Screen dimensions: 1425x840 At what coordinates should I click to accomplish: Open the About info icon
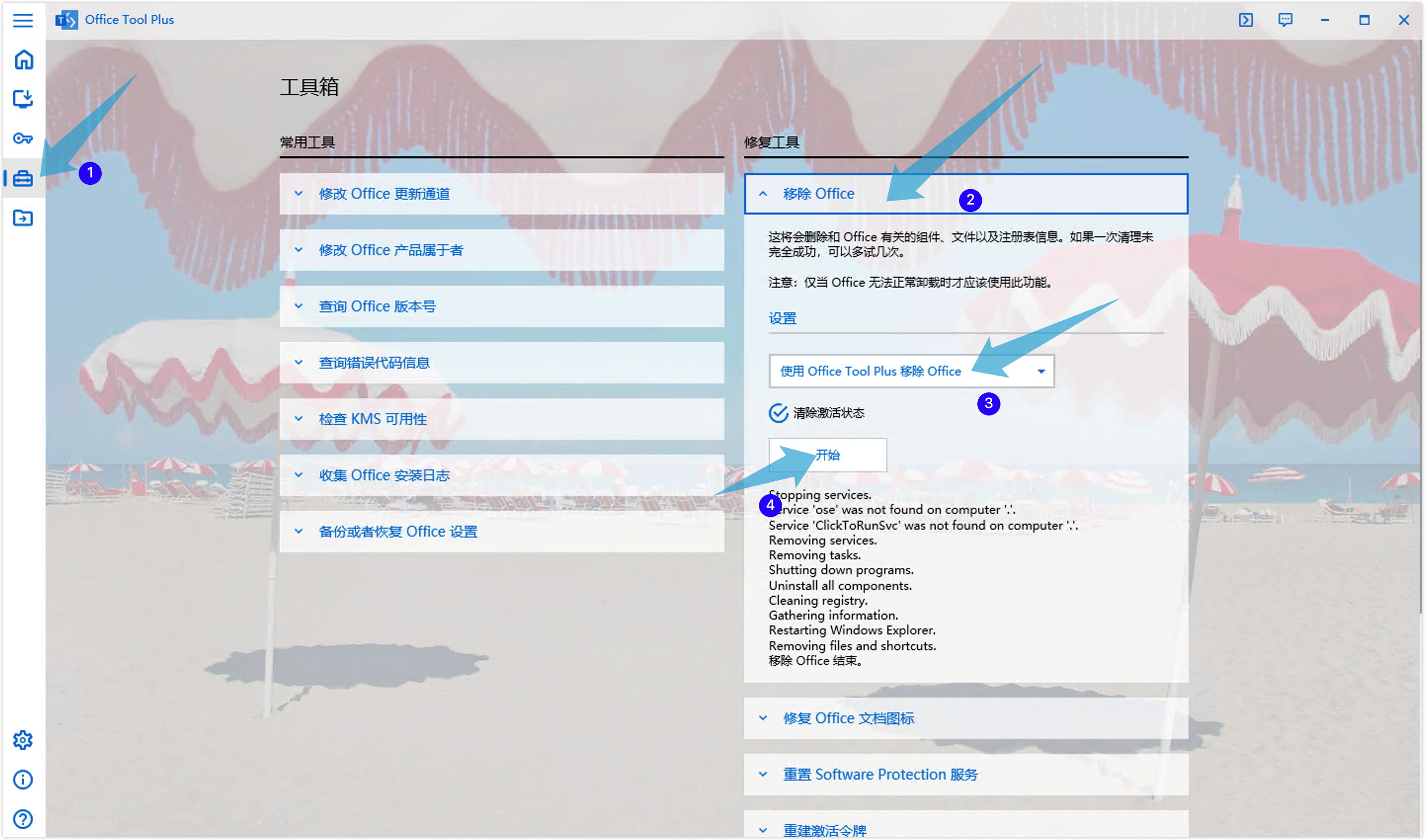[23, 779]
